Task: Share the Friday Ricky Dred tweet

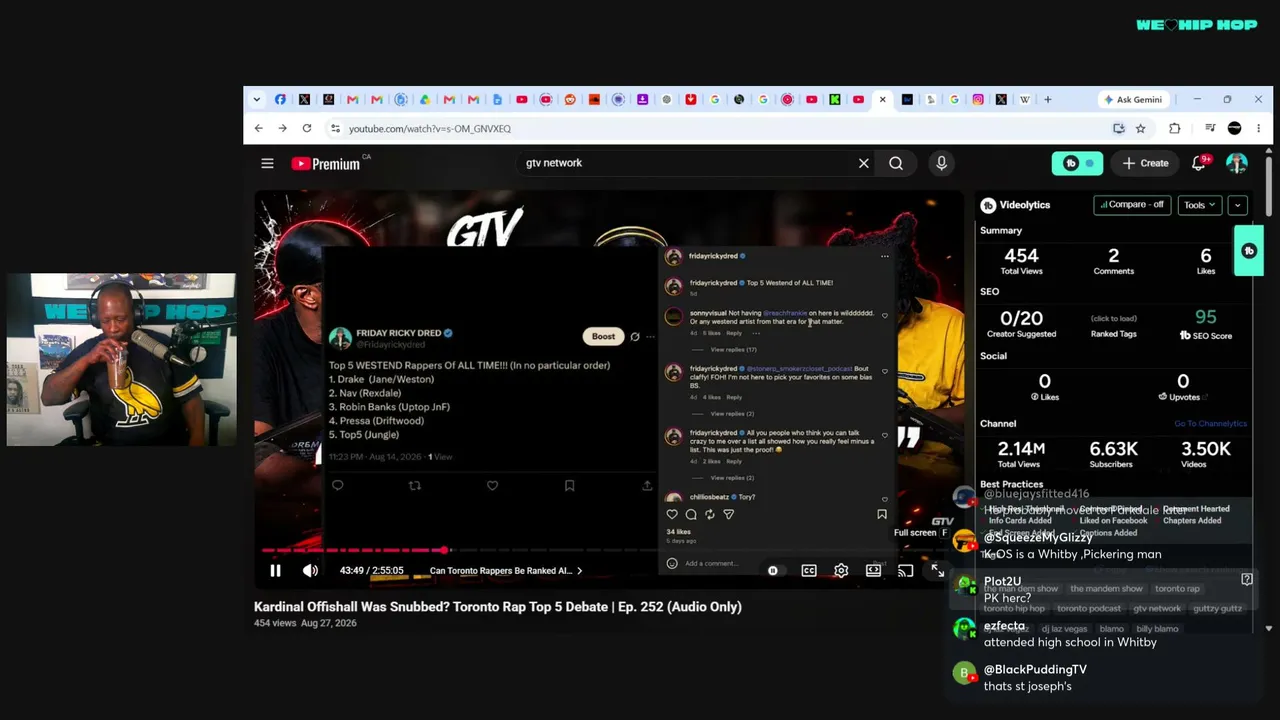Action: [647, 486]
